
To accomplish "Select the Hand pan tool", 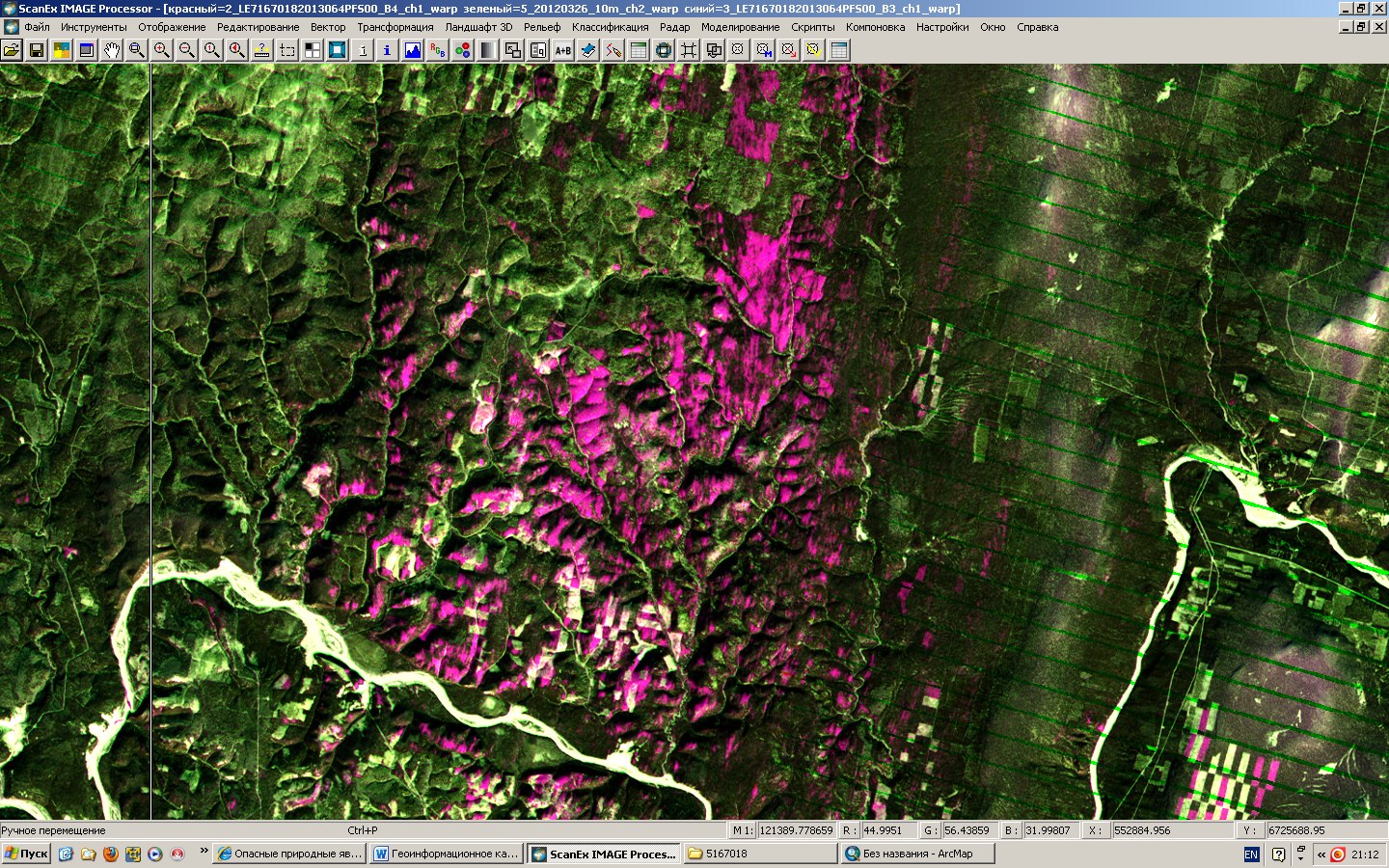I will pyautogui.click(x=112, y=50).
